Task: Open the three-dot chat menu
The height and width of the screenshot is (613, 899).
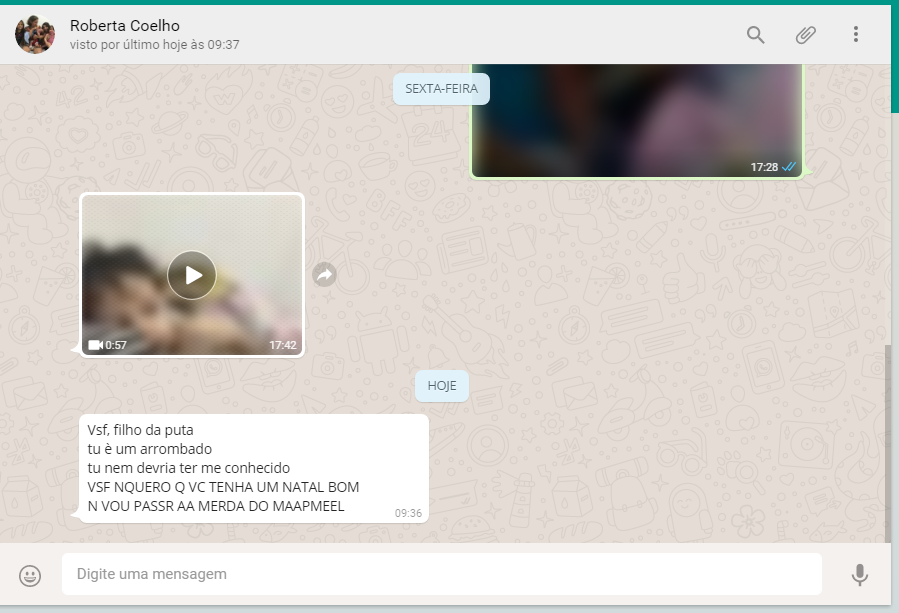Action: coord(855,34)
